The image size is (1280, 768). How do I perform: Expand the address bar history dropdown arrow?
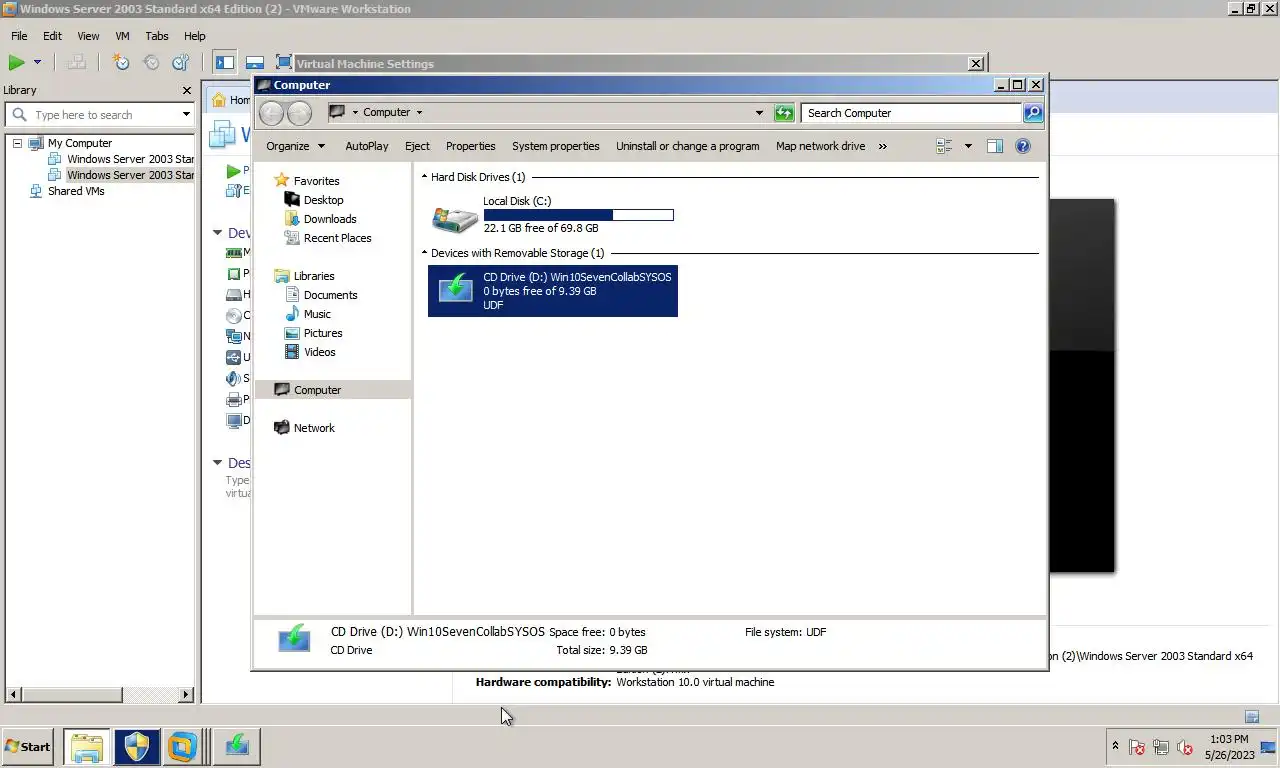pyautogui.click(x=759, y=113)
